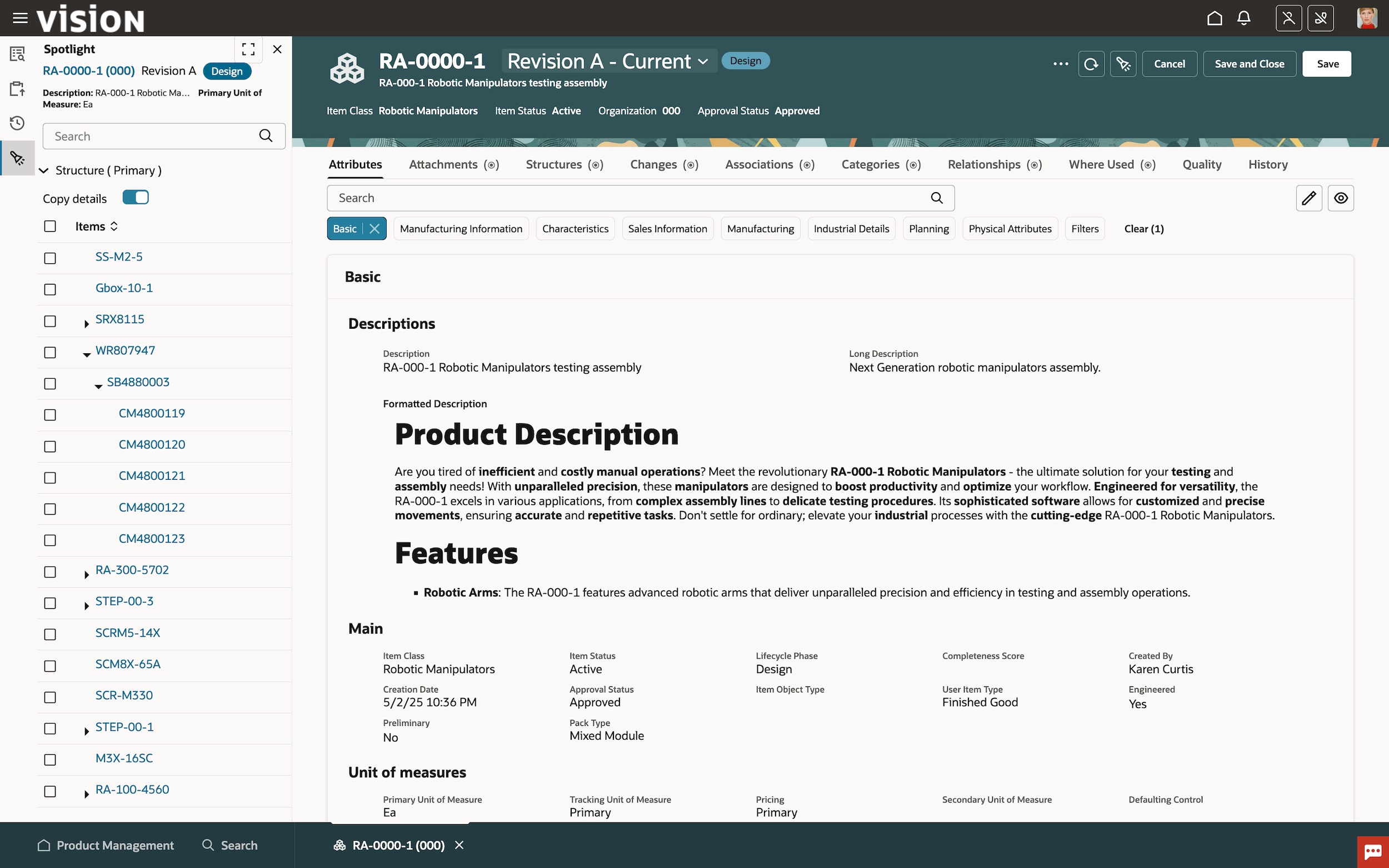The image size is (1389, 868).
Task: Open the chat assistant icon
Action: [x=1372, y=851]
